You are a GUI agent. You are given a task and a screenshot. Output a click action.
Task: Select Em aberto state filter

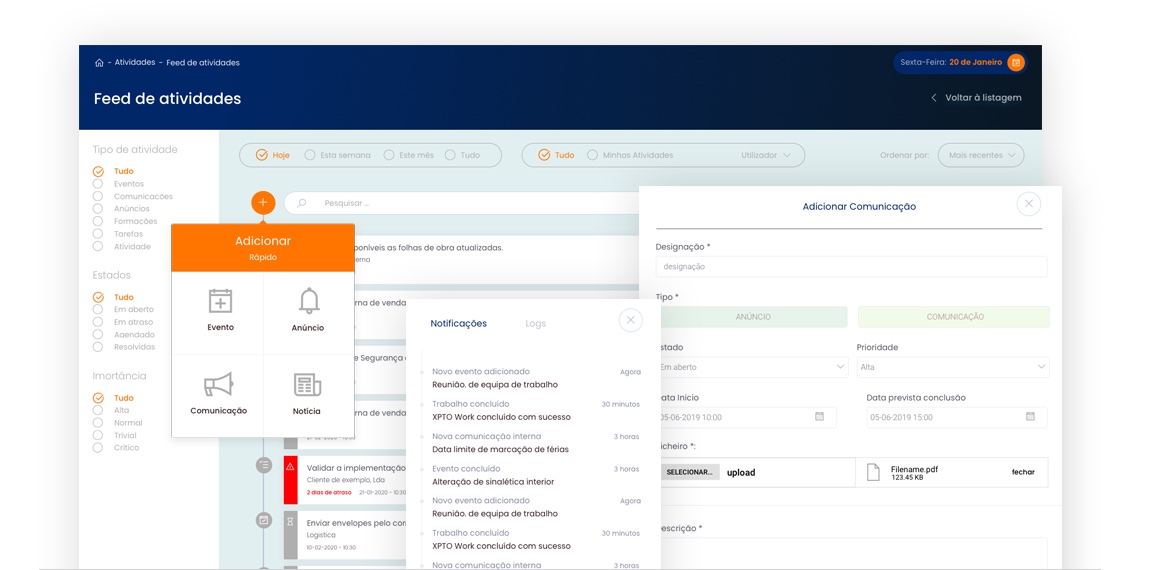(123, 310)
